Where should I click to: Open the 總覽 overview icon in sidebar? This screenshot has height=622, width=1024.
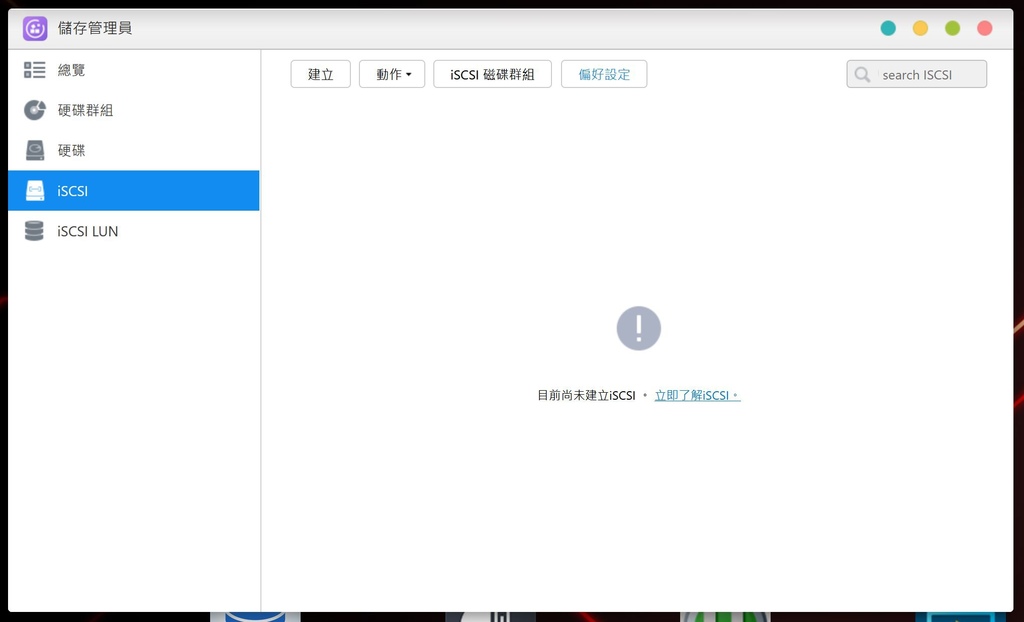point(35,70)
